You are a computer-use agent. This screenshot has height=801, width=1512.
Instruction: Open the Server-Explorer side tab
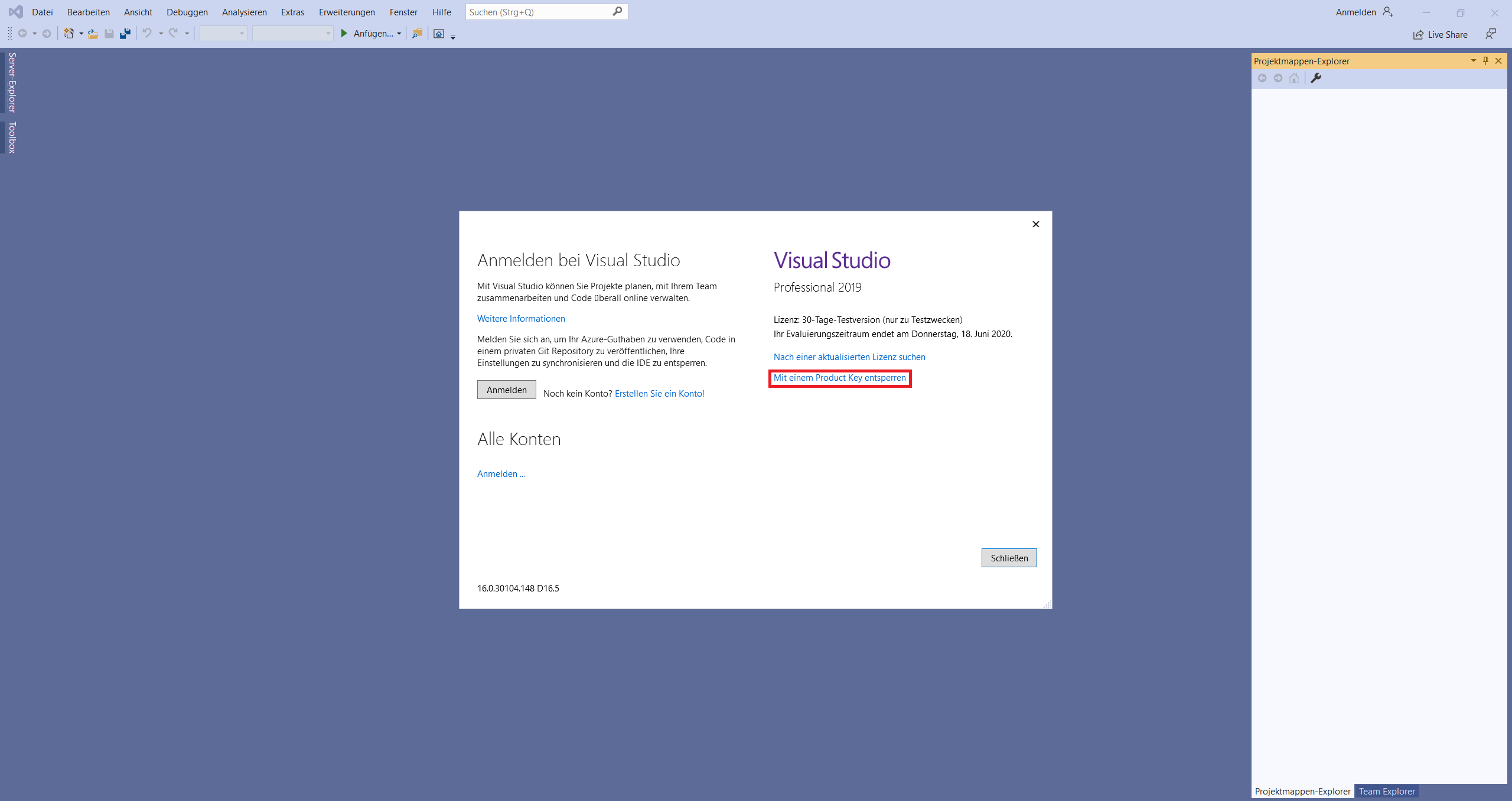(x=12, y=82)
